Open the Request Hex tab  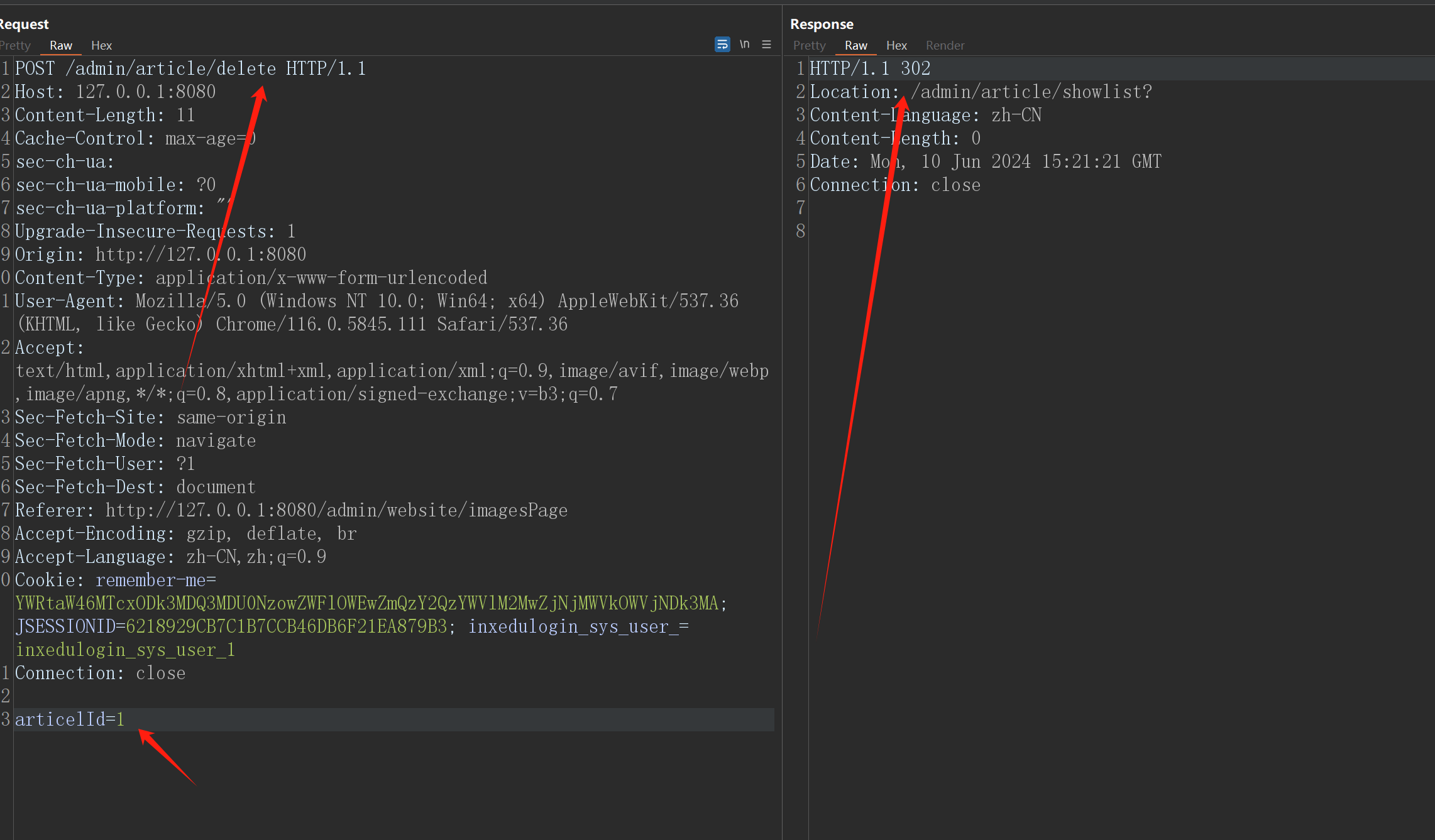[101, 45]
